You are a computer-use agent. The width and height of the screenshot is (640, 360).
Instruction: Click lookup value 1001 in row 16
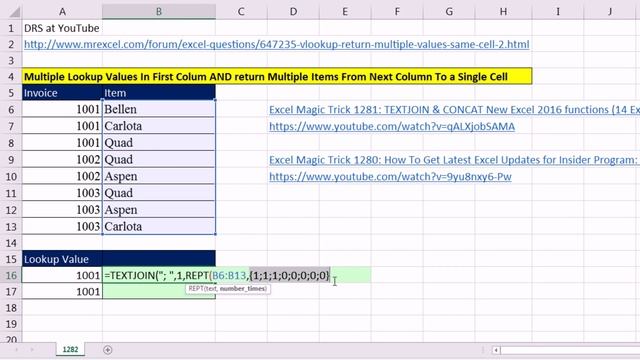[62, 276]
